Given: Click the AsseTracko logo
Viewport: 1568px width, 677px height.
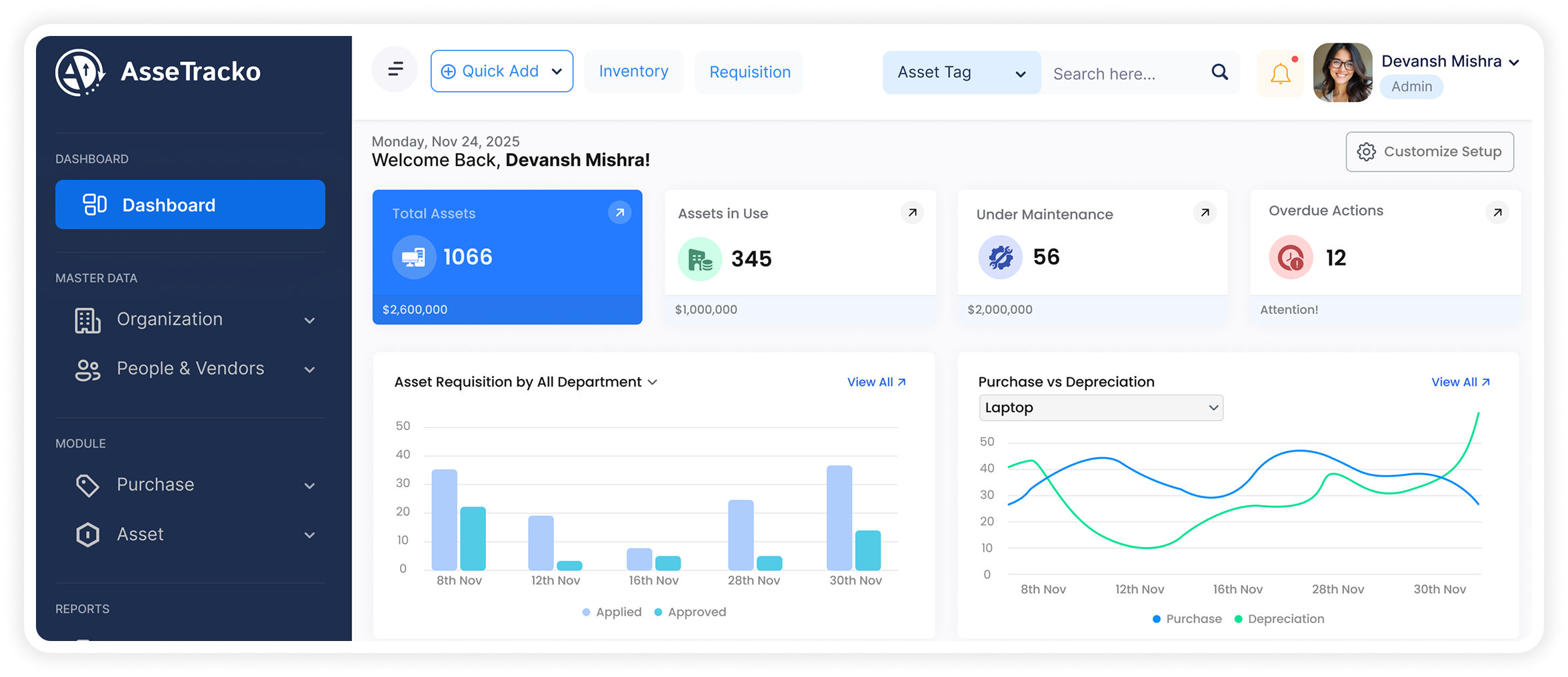Looking at the screenshot, I should pyautogui.click(x=159, y=72).
